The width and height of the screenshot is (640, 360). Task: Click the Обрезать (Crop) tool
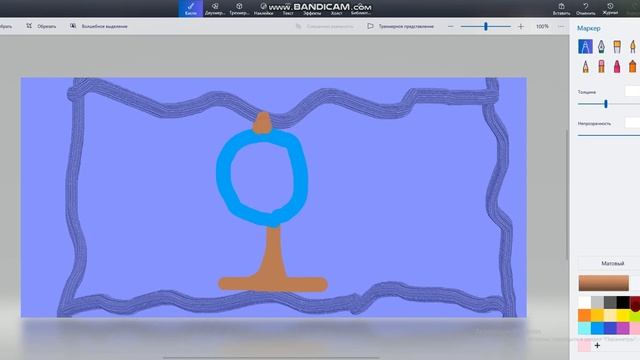(x=41, y=26)
